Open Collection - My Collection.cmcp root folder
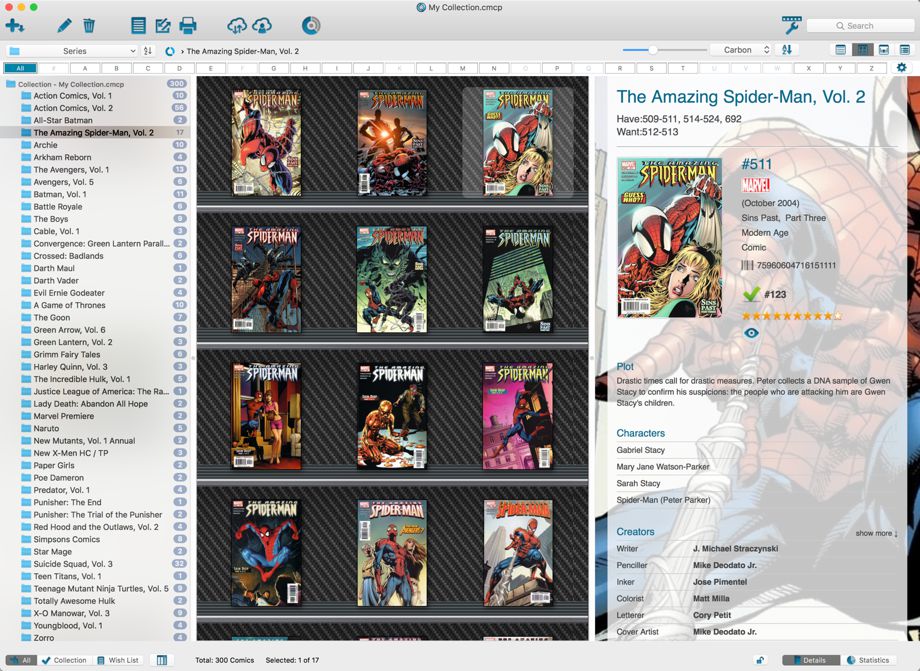Image resolution: width=920 pixels, height=671 pixels. [x=71, y=84]
